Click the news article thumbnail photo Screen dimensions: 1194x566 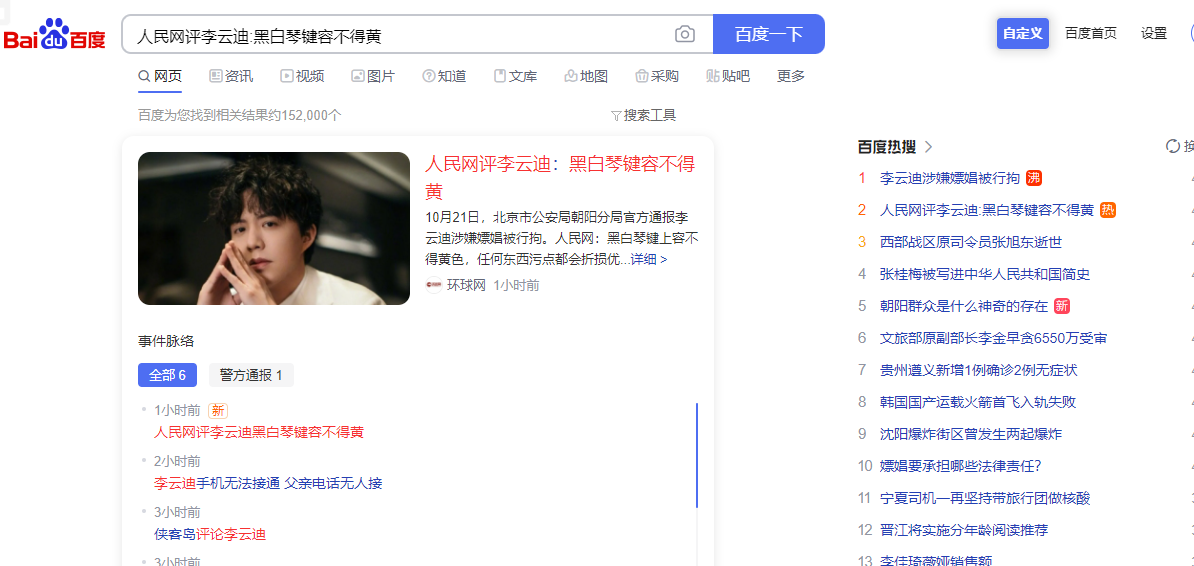point(274,228)
